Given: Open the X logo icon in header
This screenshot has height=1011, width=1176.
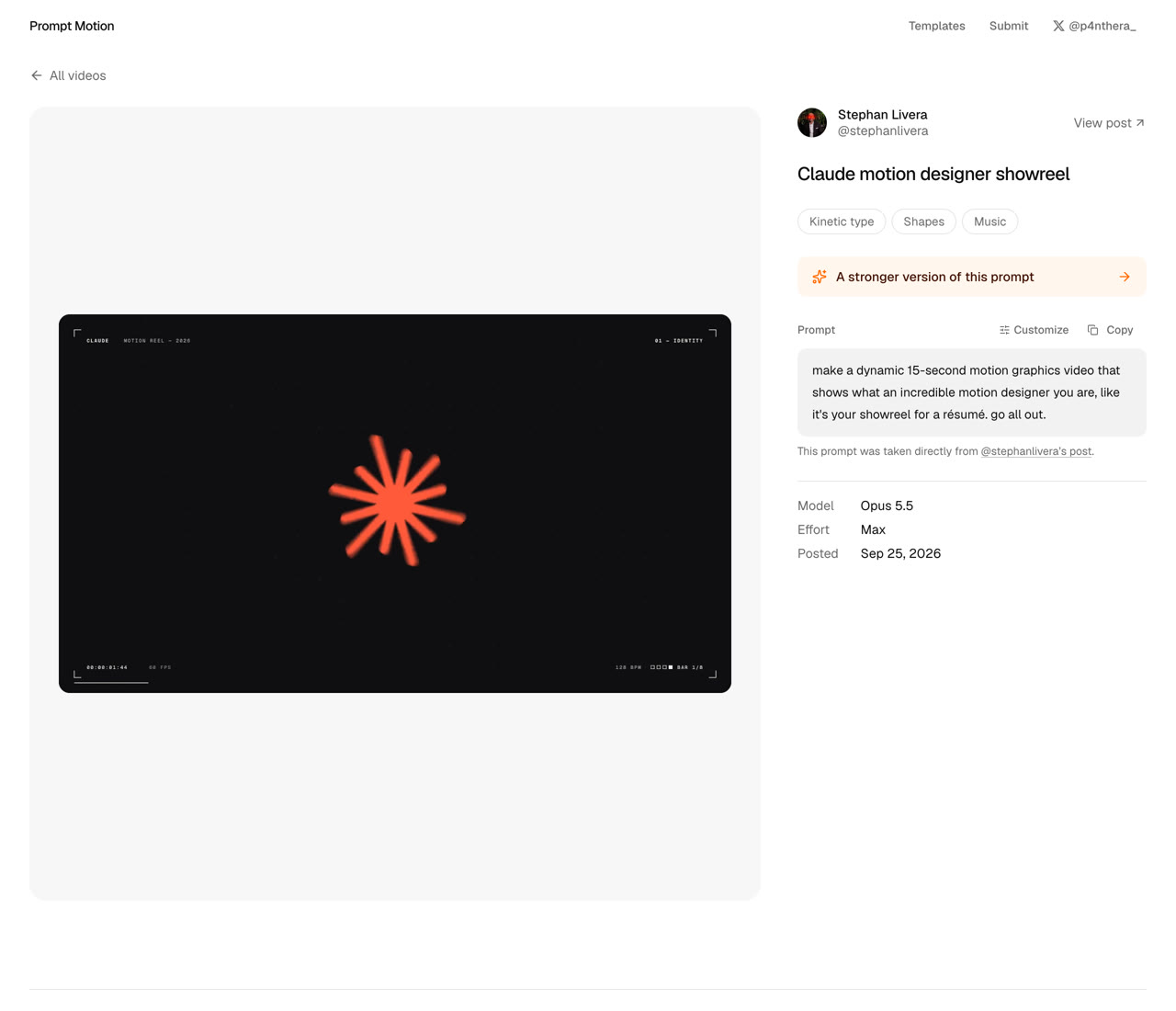Looking at the screenshot, I should pos(1058,26).
